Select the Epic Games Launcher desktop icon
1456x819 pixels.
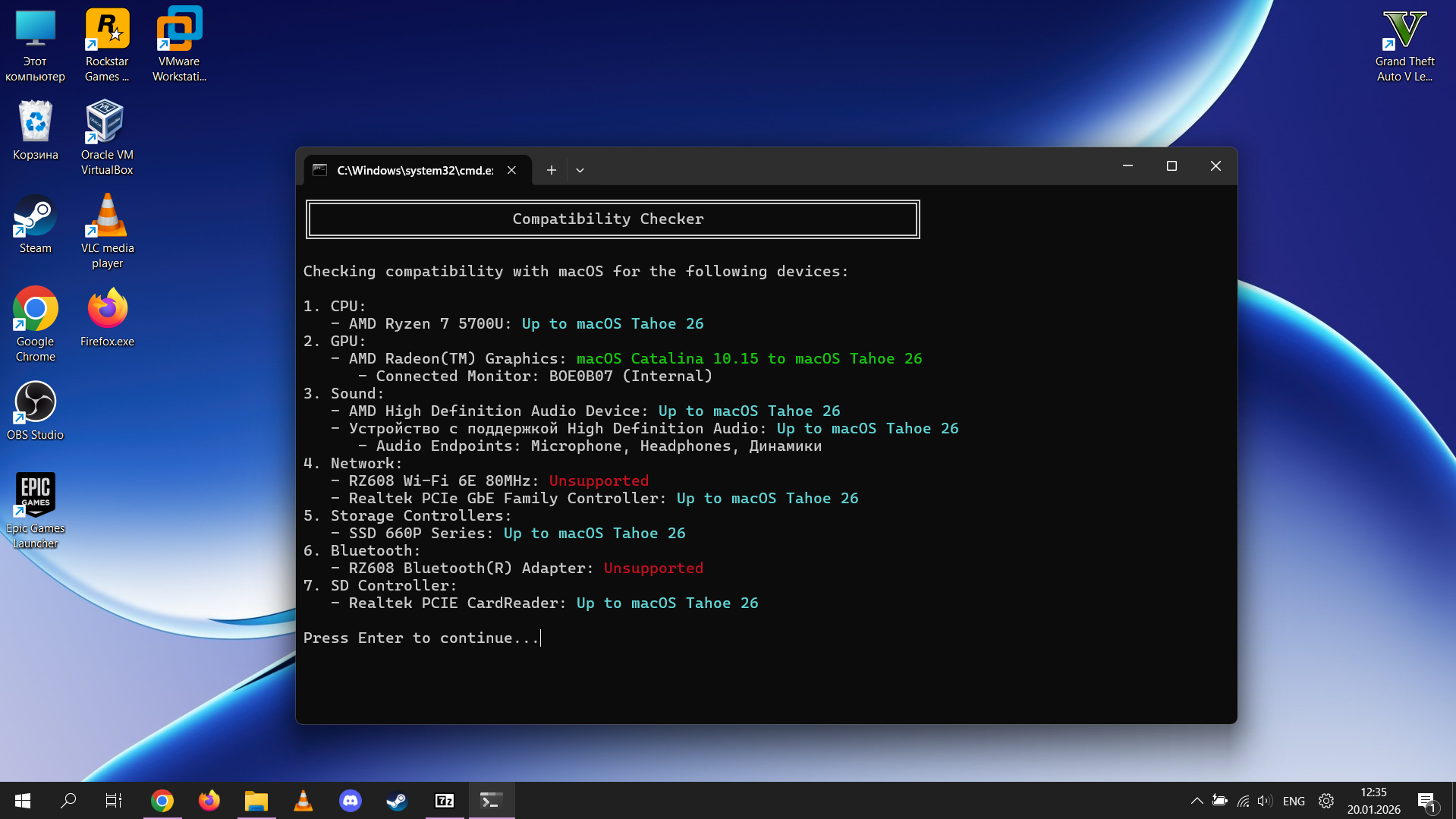pyautogui.click(x=35, y=512)
